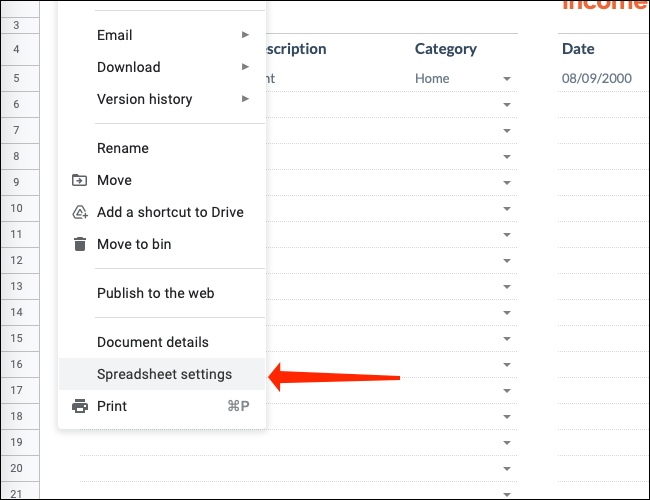Select the date cell 08/09/2000
The width and height of the screenshot is (650, 500).
(x=596, y=79)
